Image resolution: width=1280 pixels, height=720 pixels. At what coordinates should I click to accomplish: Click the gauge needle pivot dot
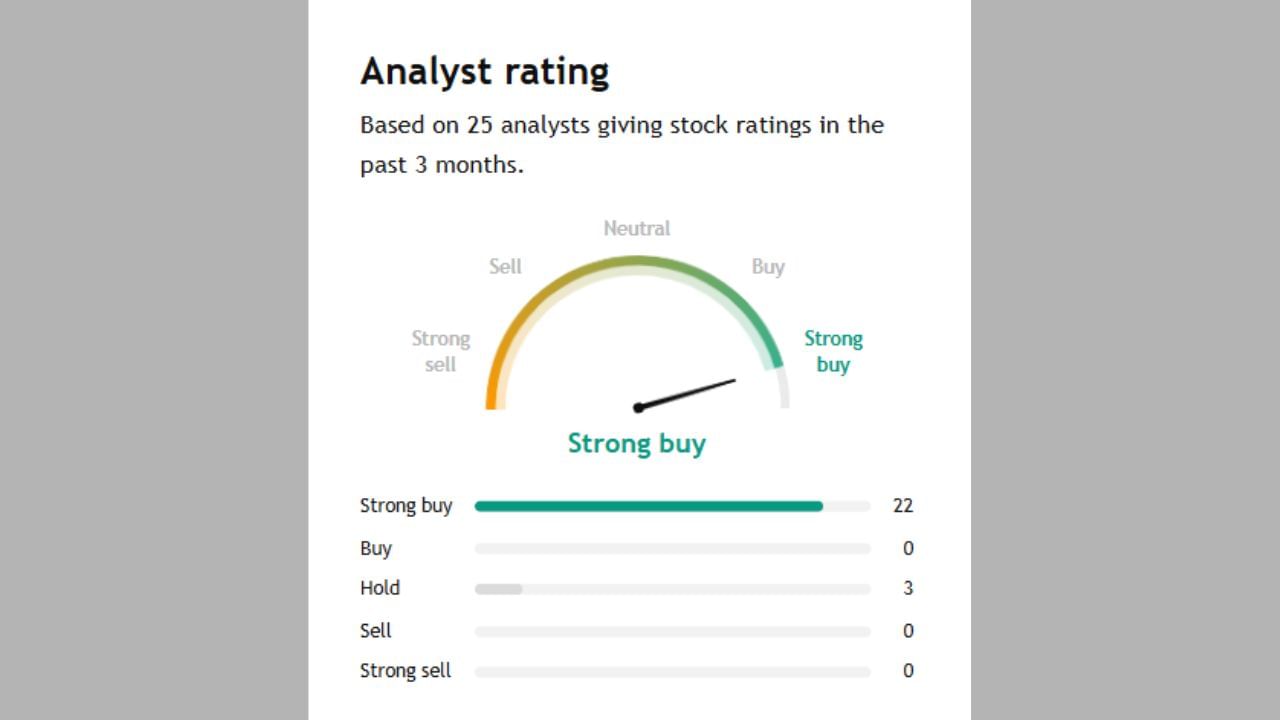tap(638, 408)
